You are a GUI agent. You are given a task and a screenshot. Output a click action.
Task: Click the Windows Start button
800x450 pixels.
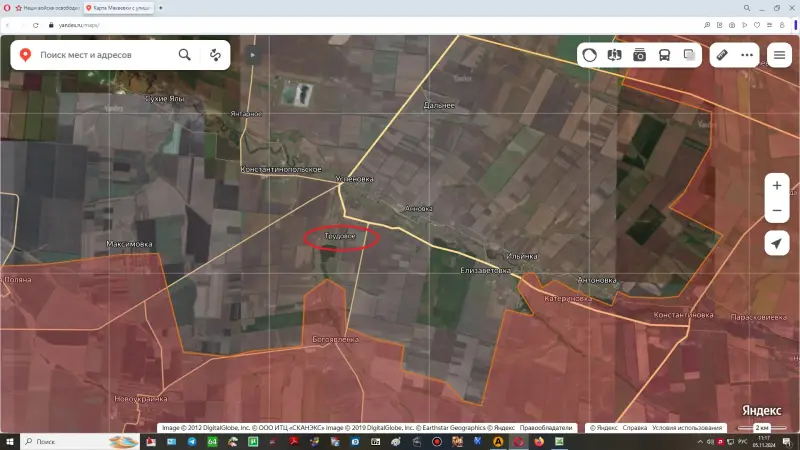tap(9, 441)
